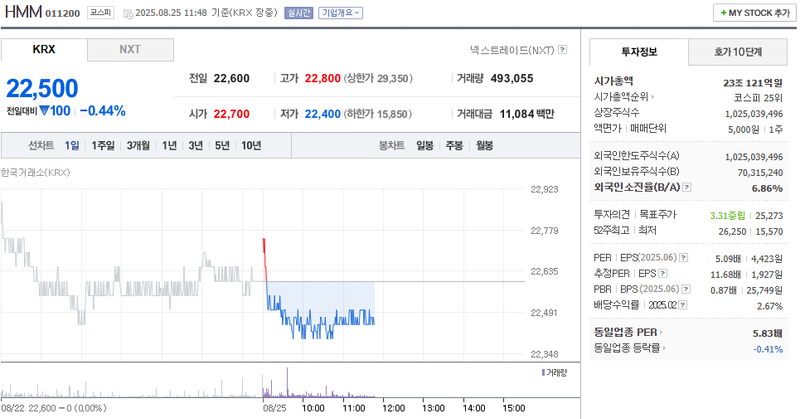Select the 10년 chart period
Viewport: 800px width, 419px height.
(251, 145)
